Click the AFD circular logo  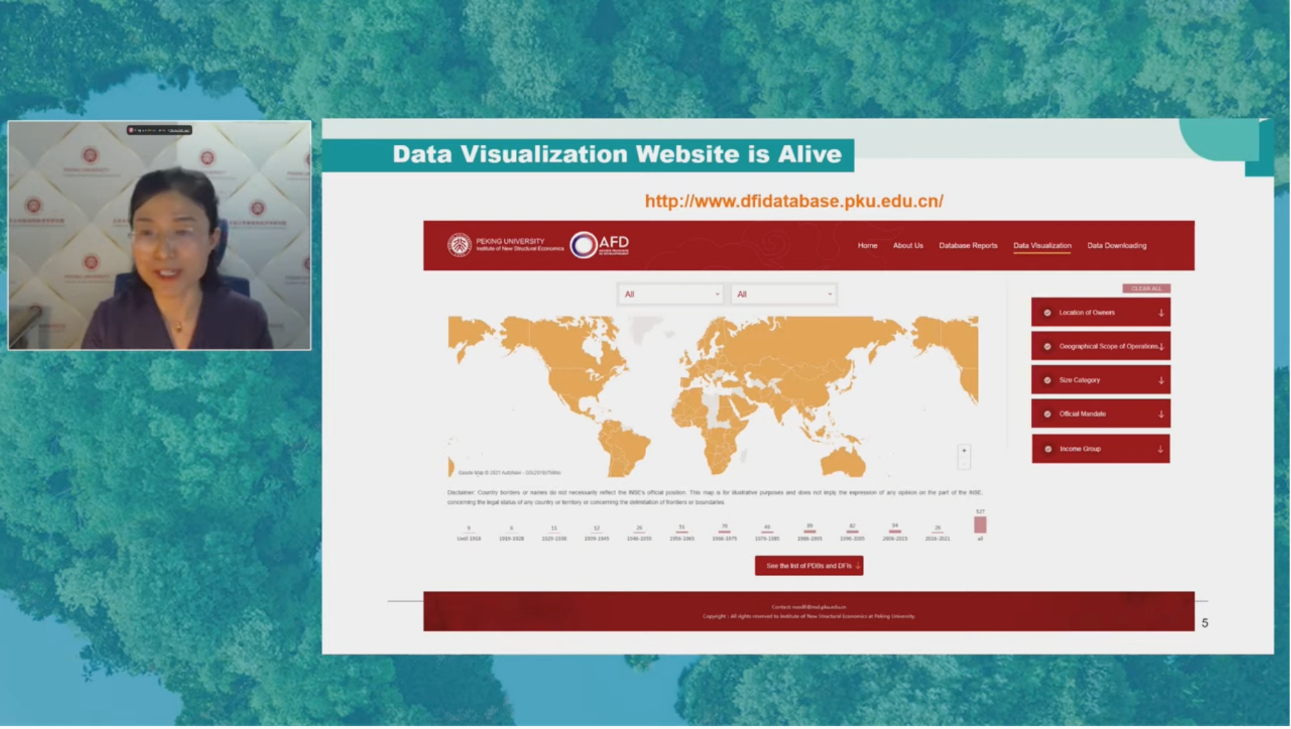(x=584, y=245)
